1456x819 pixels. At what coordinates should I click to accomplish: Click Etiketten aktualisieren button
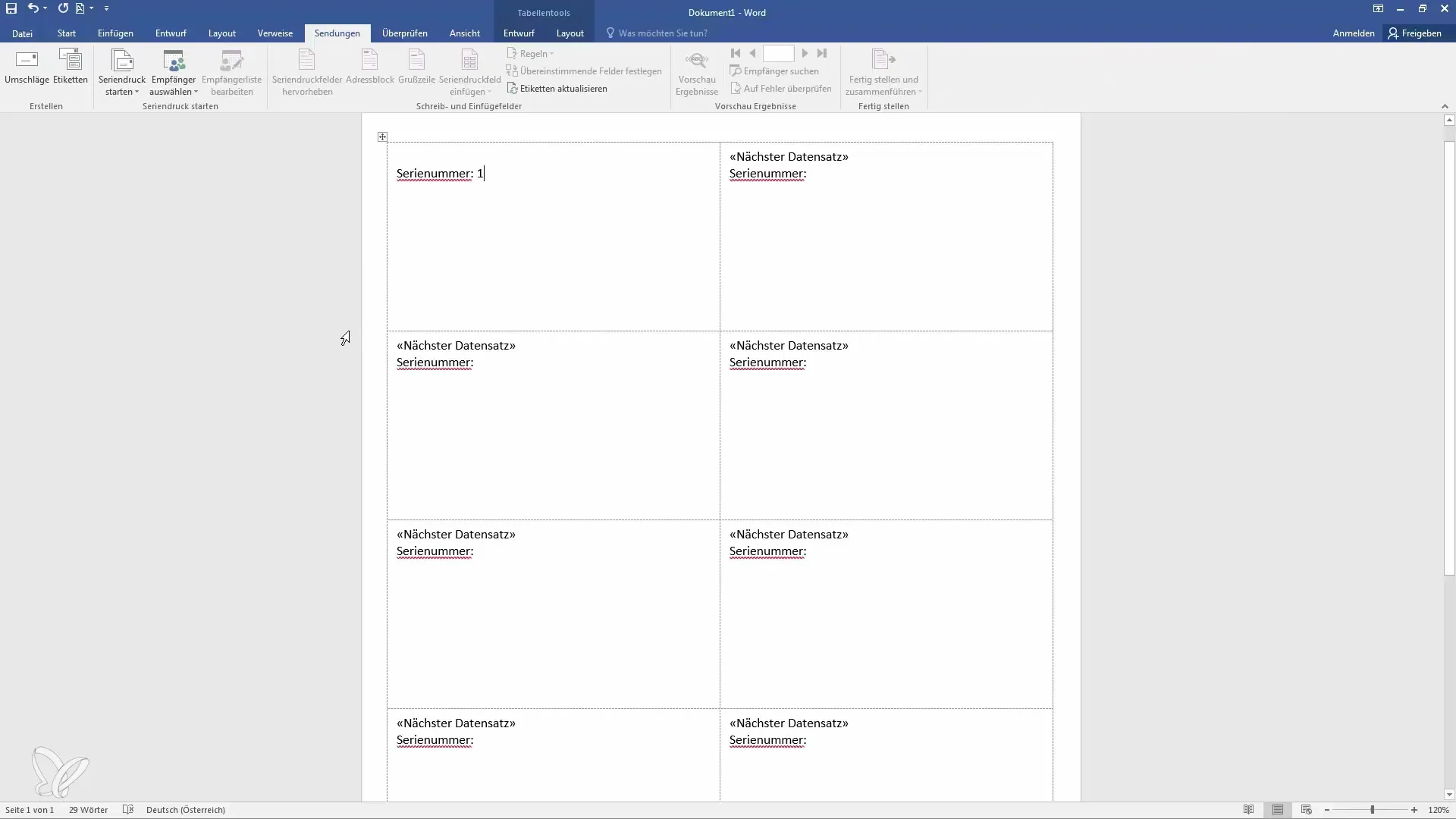coord(557,89)
